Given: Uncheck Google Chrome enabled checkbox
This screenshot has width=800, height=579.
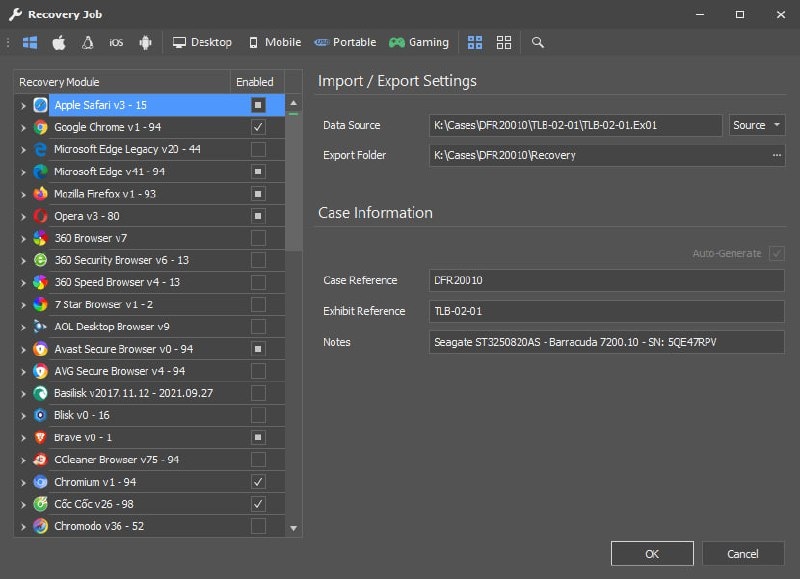Looking at the screenshot, I should [258, 127].
